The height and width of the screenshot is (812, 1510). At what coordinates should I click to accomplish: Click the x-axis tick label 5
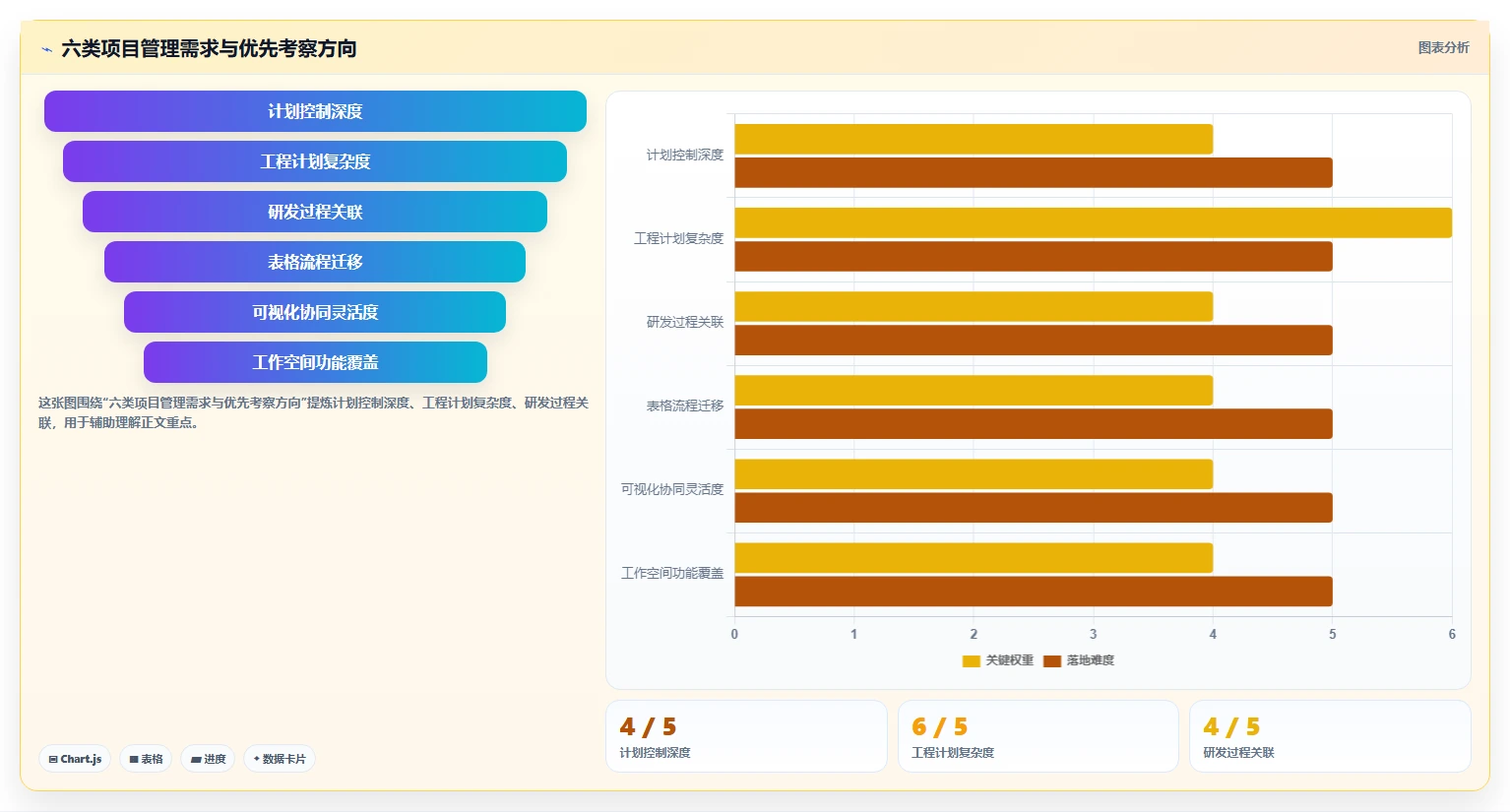click(x=1332, y=634)
